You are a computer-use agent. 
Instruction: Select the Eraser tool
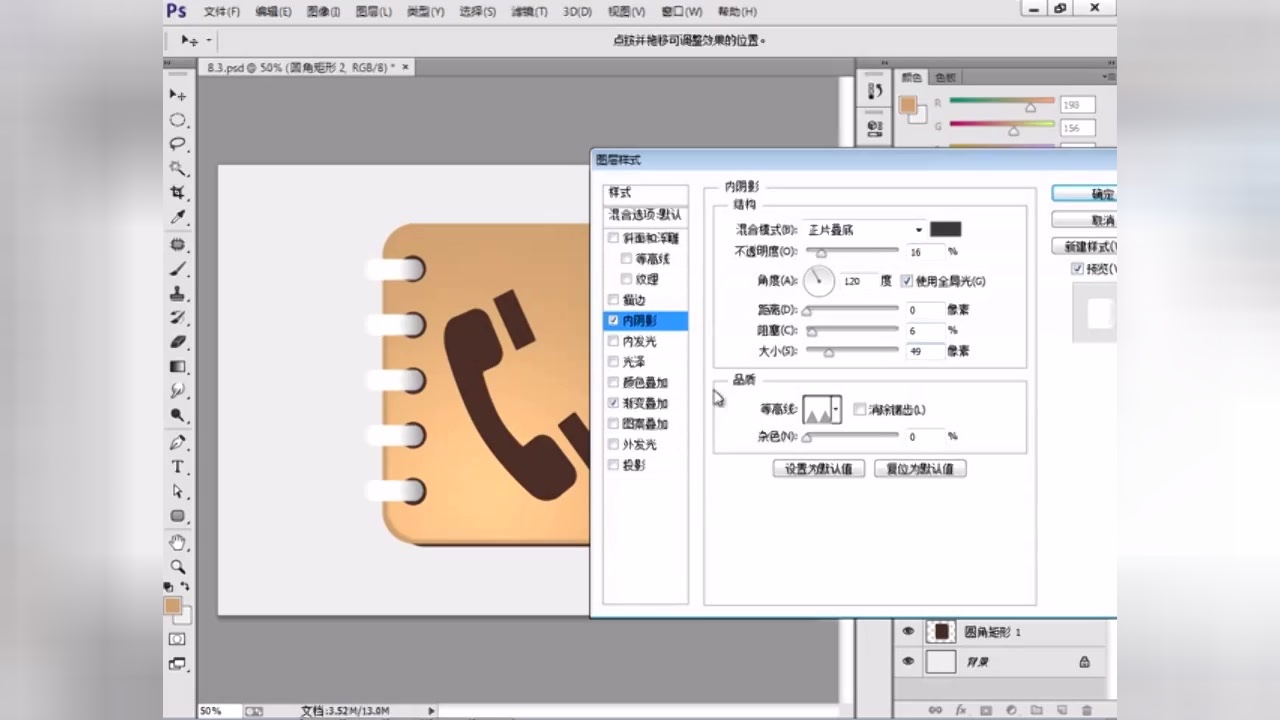(178, 342)
